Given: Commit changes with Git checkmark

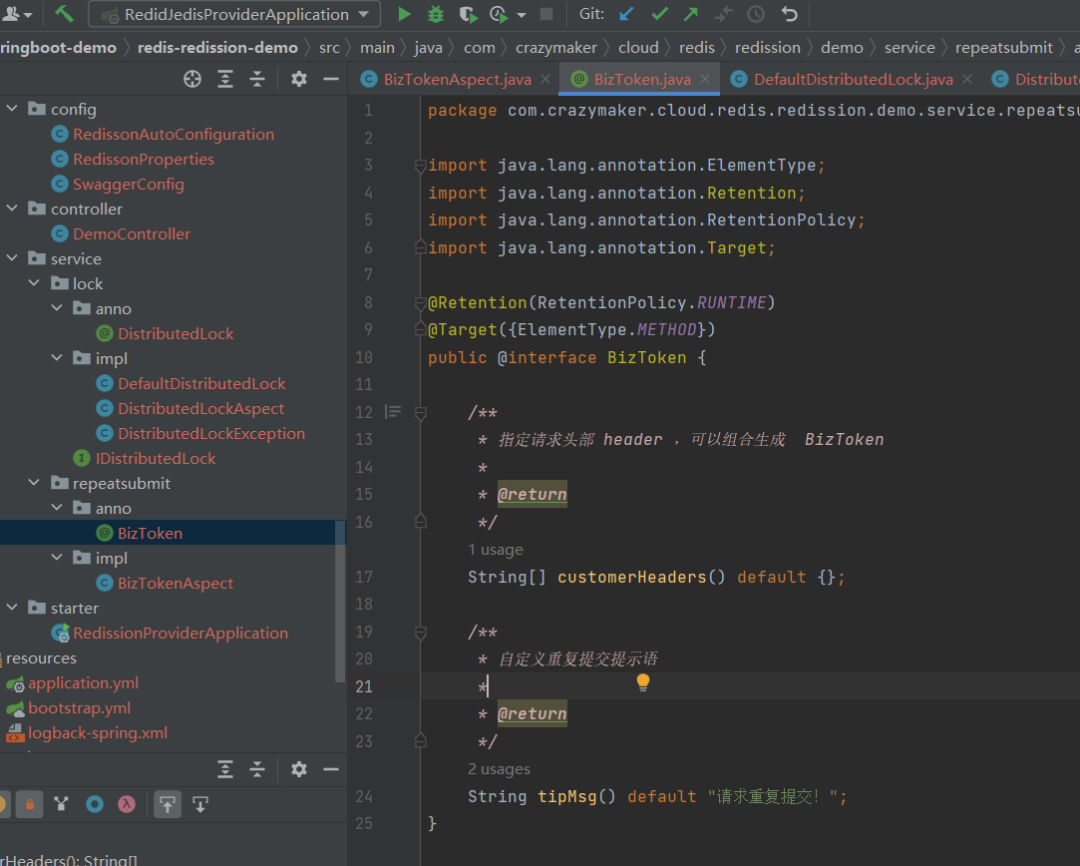Looking at the screenshot, I should pyautogui.click(x=659, y=14).
